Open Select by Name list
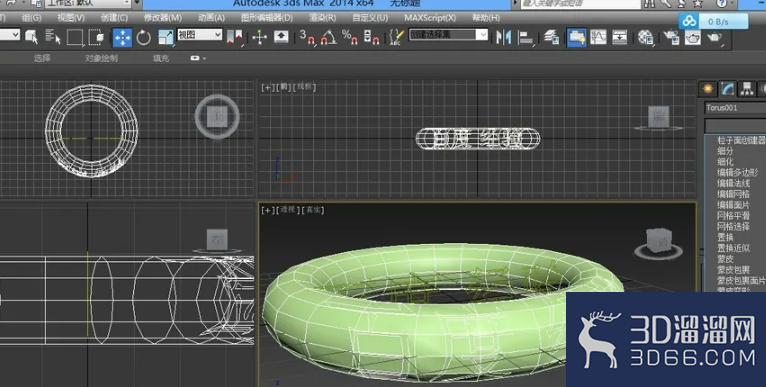This screenshot has width=766, height=387. [x=53, y=37]
